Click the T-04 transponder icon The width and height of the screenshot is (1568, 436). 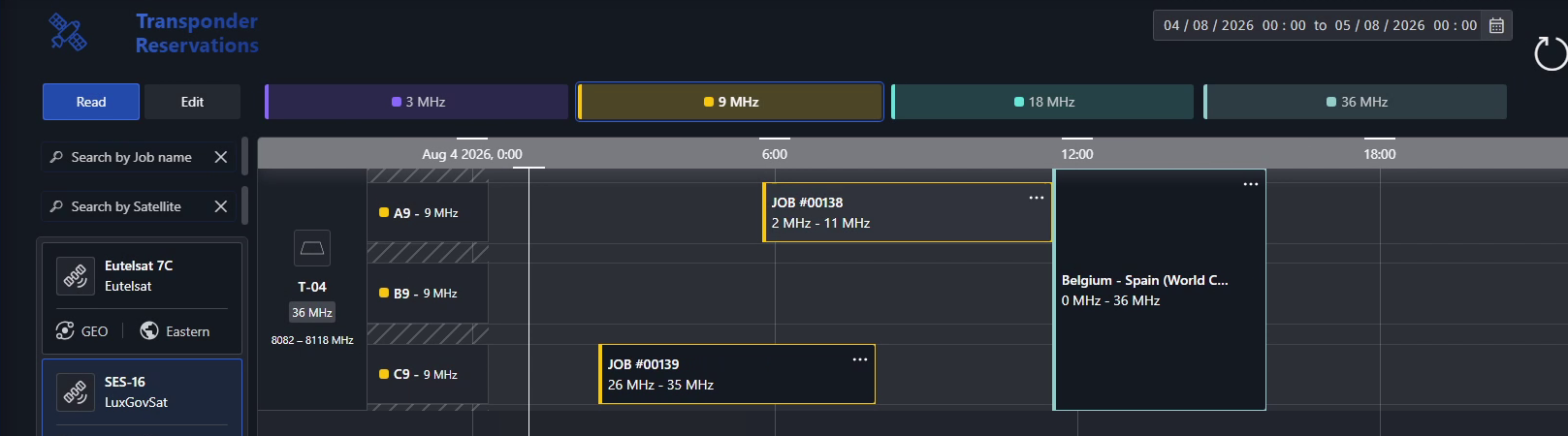pos(312,248)
